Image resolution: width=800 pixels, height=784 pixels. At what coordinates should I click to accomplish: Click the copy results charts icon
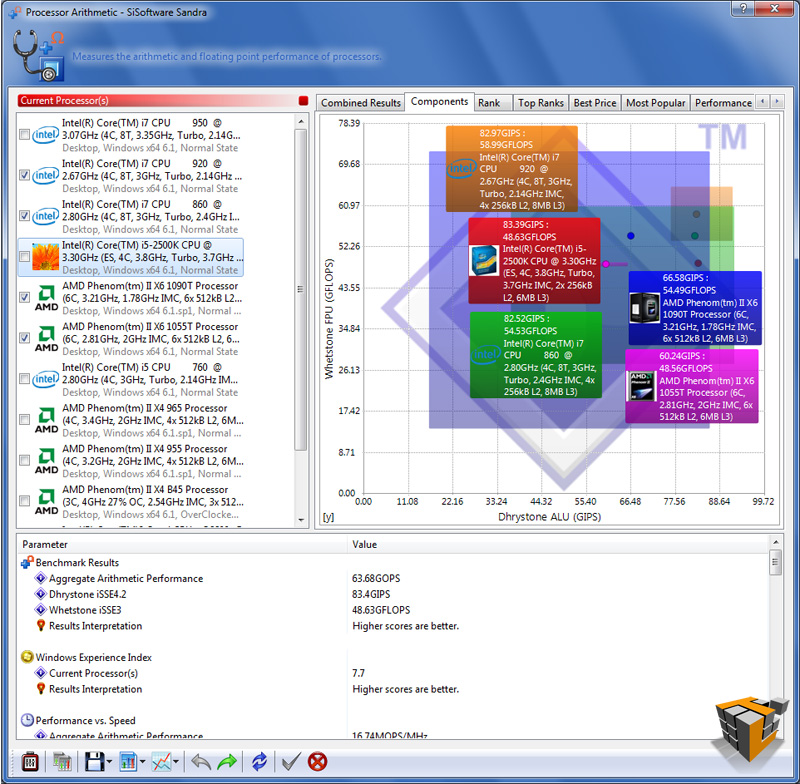[x=62, y=762]
